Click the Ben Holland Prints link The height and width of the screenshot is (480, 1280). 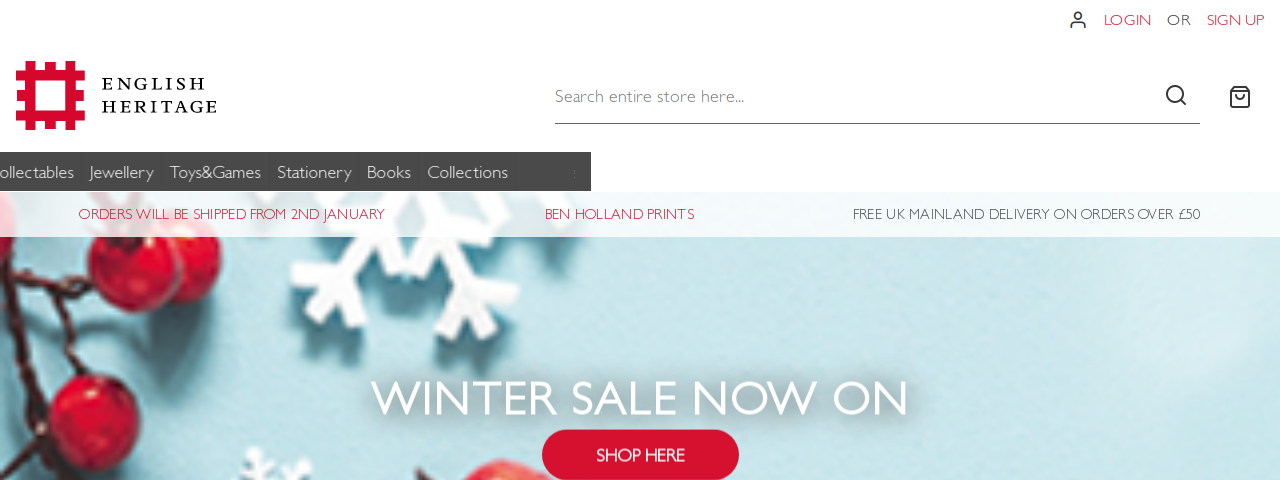619,214
